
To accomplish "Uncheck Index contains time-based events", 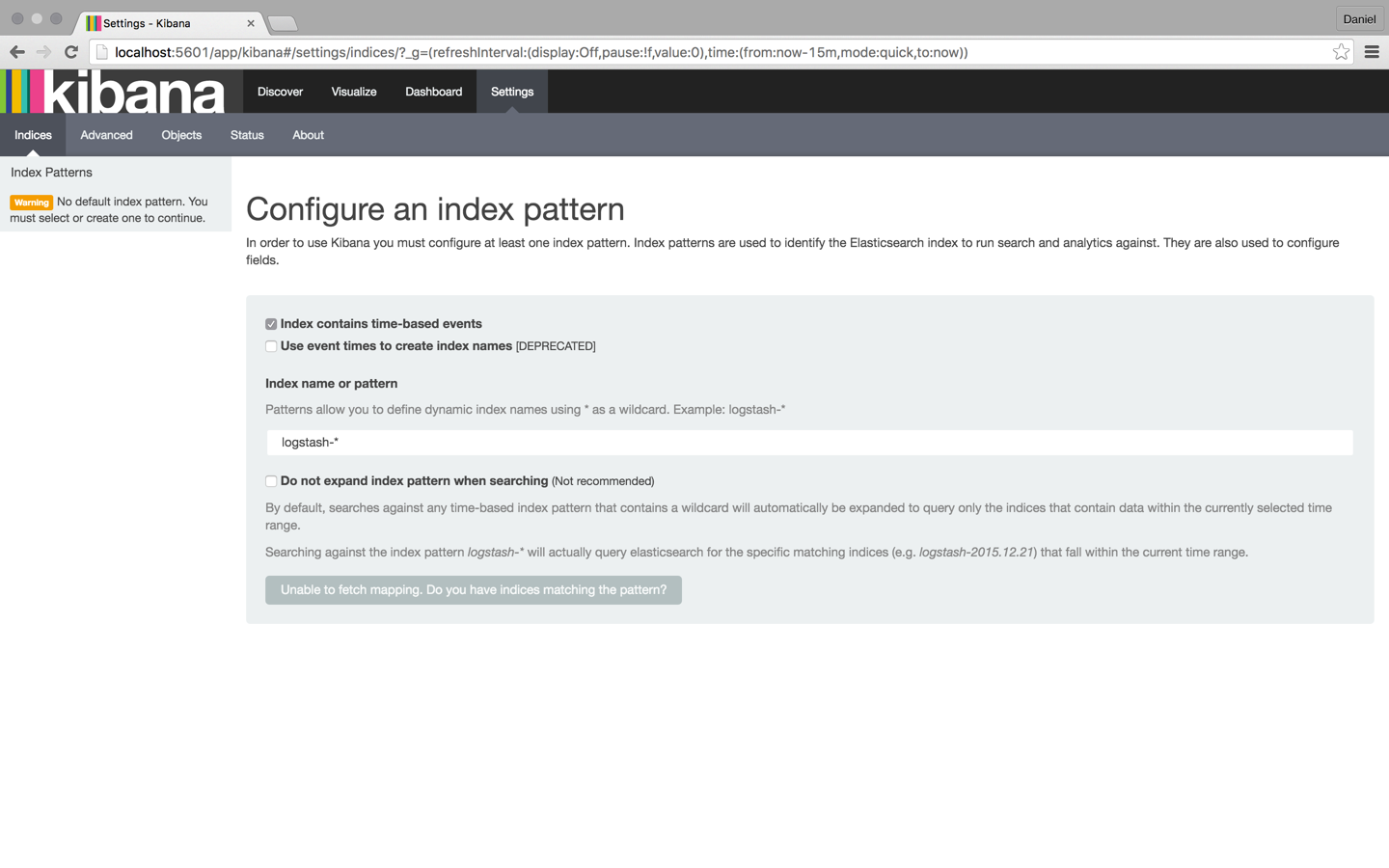I will [x=271, y=324].
